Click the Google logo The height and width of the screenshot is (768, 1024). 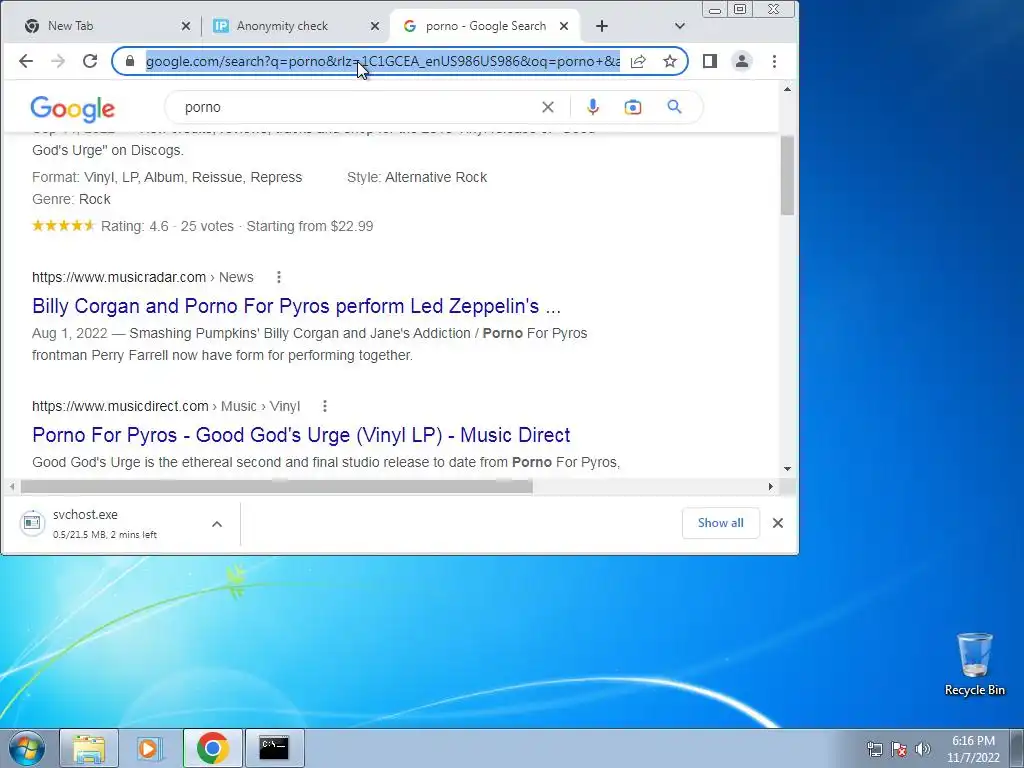pos(72,108)
